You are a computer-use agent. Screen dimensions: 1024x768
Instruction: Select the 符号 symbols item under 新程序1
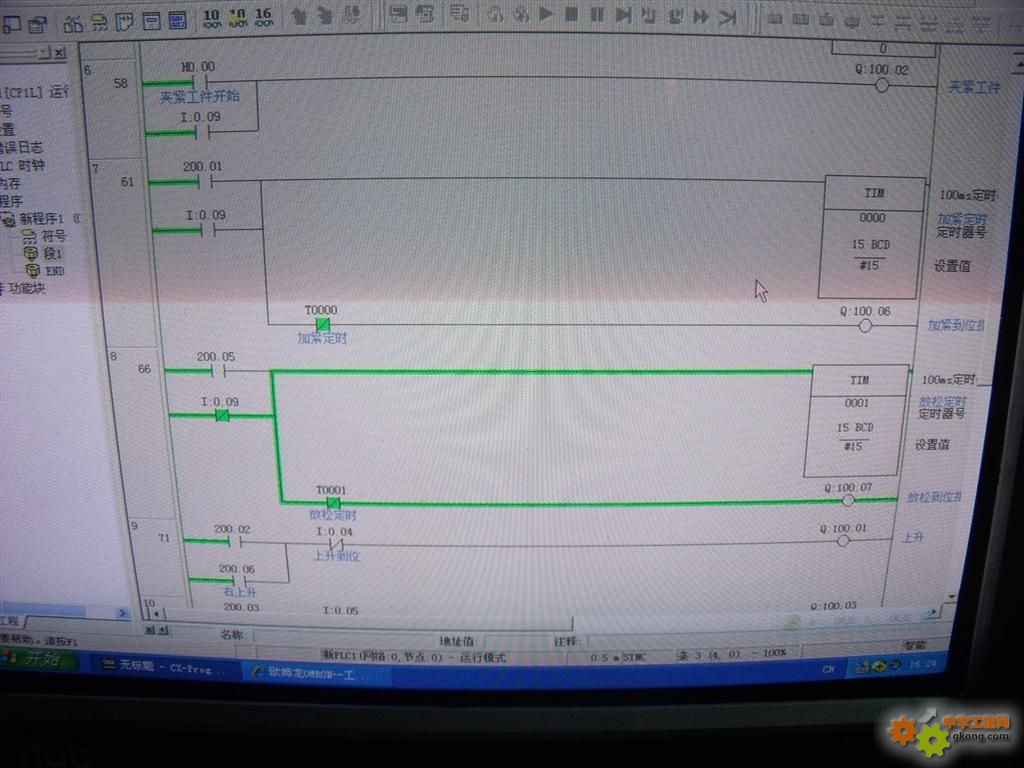54,236
